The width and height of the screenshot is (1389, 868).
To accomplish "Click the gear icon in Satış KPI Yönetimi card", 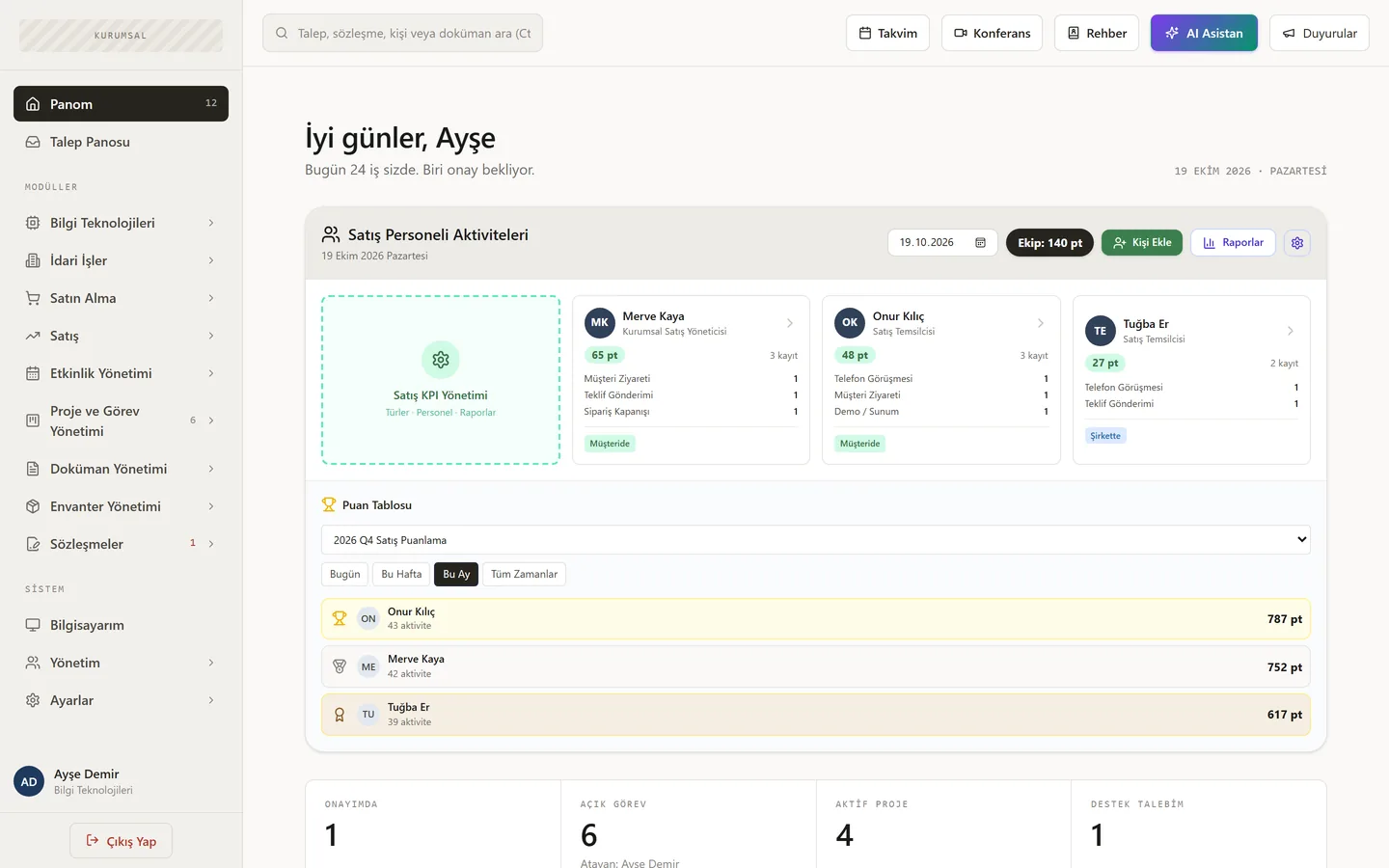I will click(441, 360).
